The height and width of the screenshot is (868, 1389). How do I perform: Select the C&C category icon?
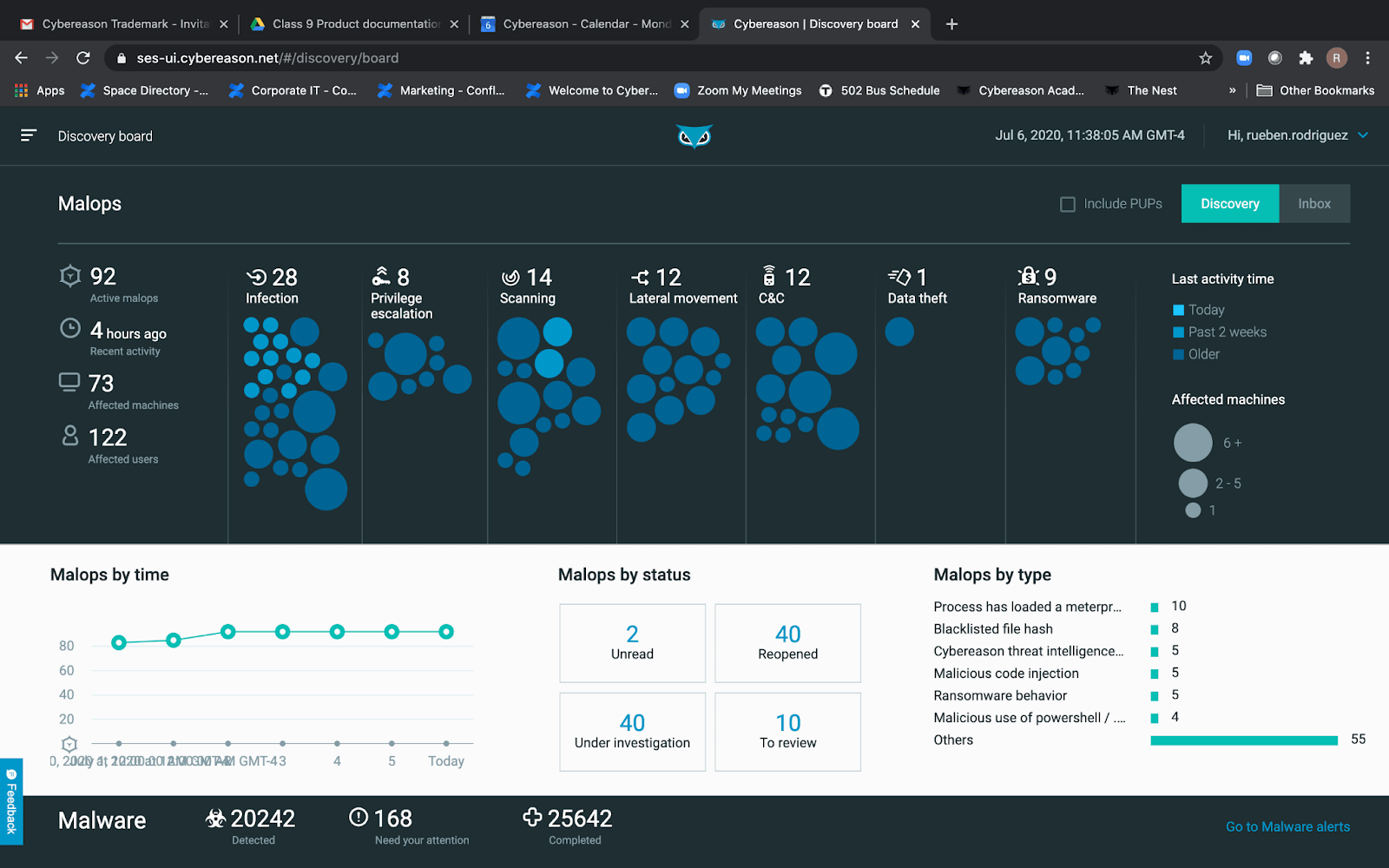tap(767, 278)
